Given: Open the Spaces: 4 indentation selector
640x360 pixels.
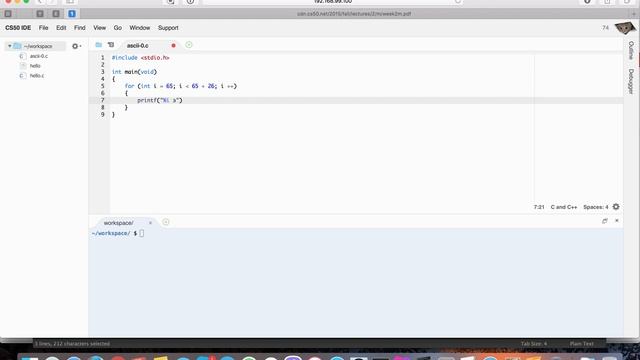Looking at the screenshot, I should 596,207.
